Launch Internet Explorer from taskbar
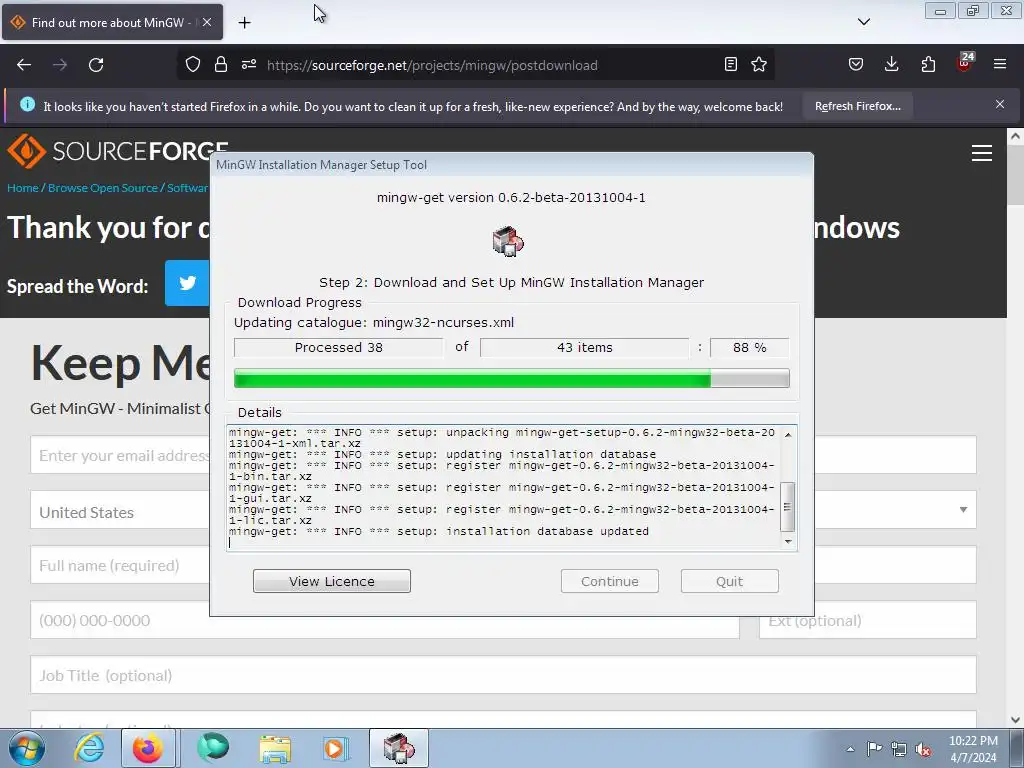Image resolution: width=1024 pixels, height=768 pixels. 89,748
